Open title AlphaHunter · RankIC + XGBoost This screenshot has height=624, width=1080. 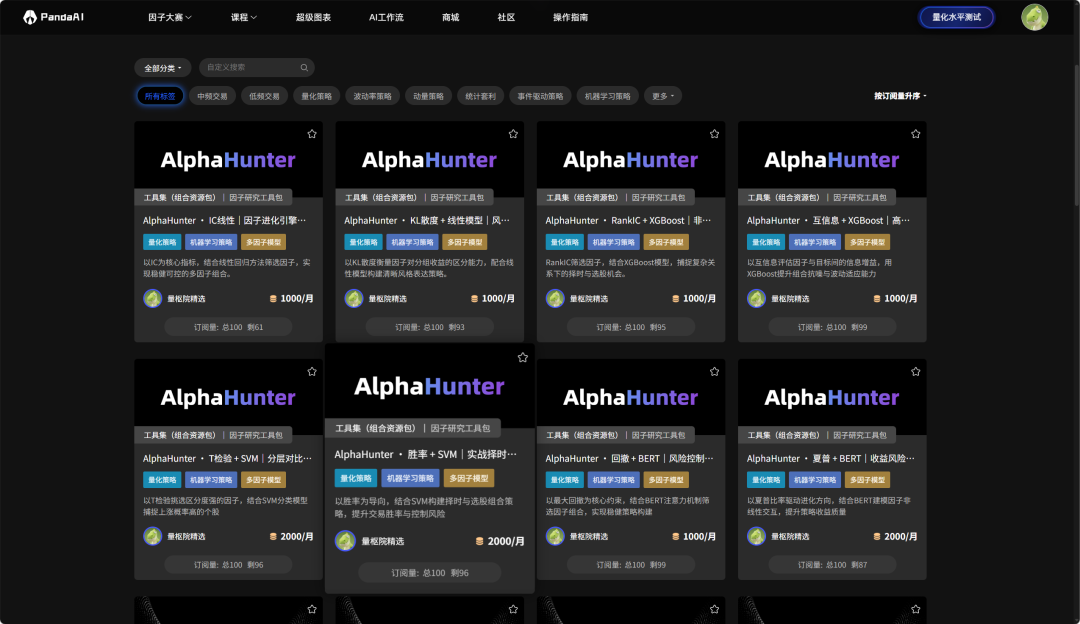click(x=628, y=220)
